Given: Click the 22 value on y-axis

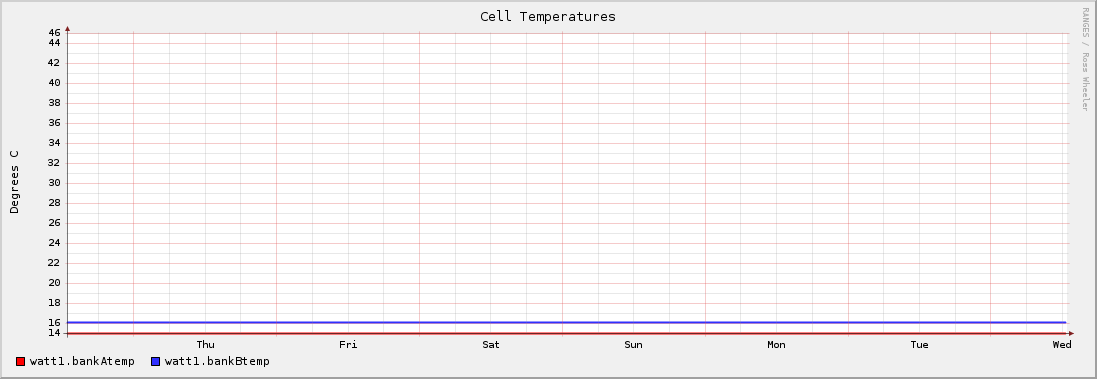Looking at the screenshot, I should pyautogui.click(x=55, y=264).
